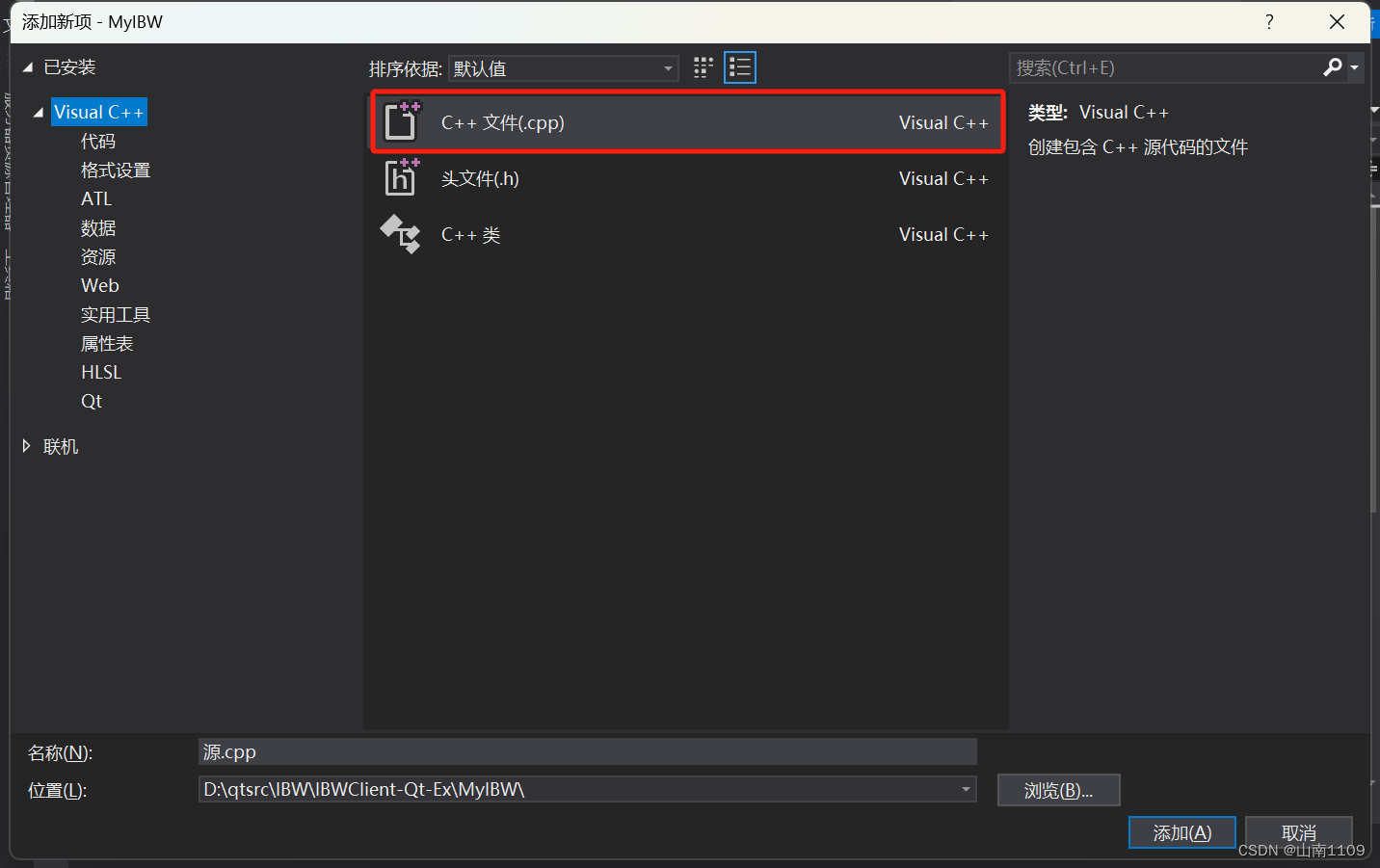The width and height of the screenshot is (1380, 868).
Task: Choose the 头文件(.h) template row
Action: (687, 178)
